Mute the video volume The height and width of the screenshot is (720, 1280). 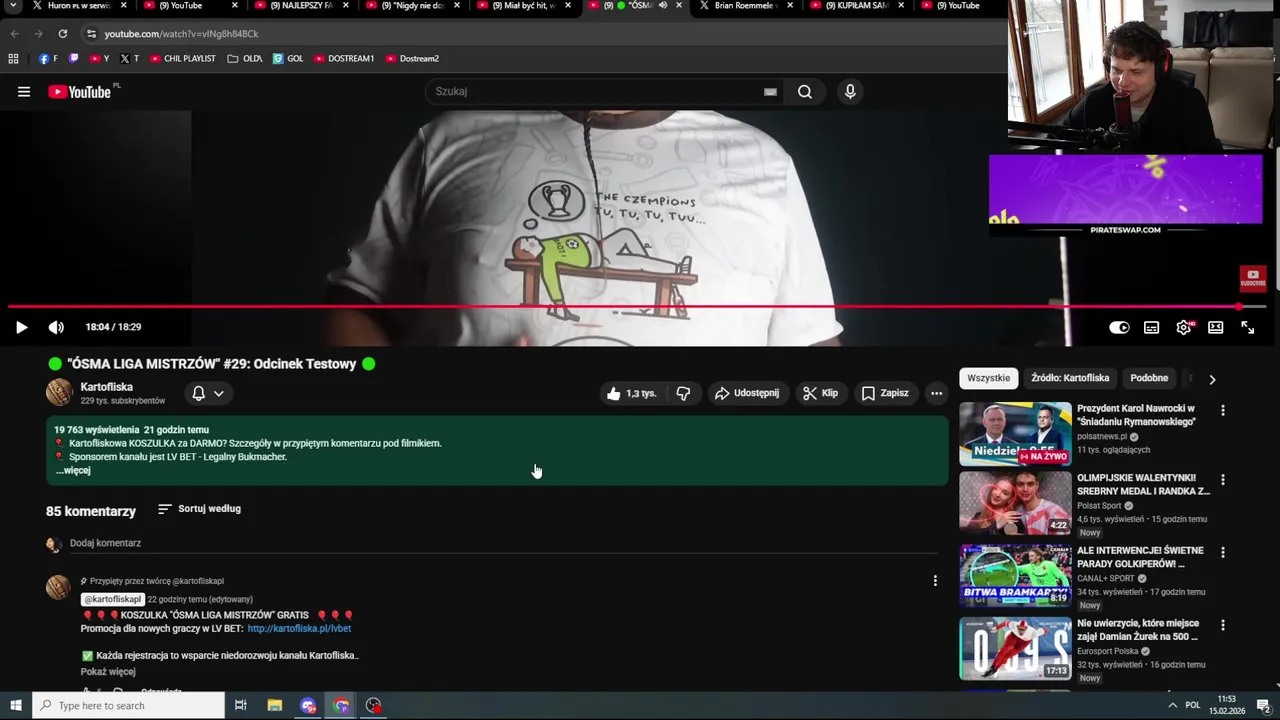(x=56, y=327)
